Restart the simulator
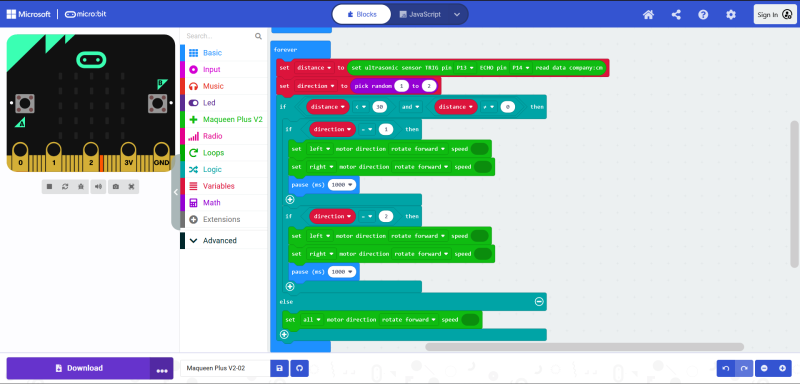Screen dimensions: 800x384 tap(65, 187)
